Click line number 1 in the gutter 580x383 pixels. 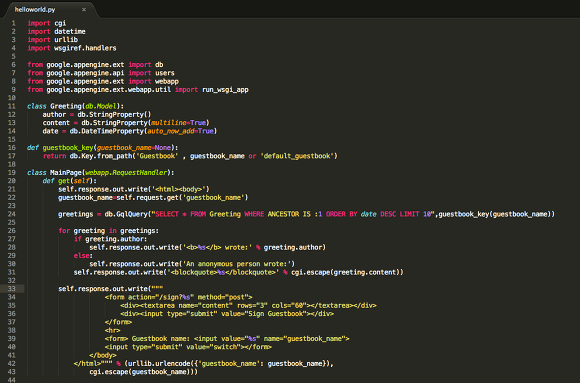click(x=14, y=23)
